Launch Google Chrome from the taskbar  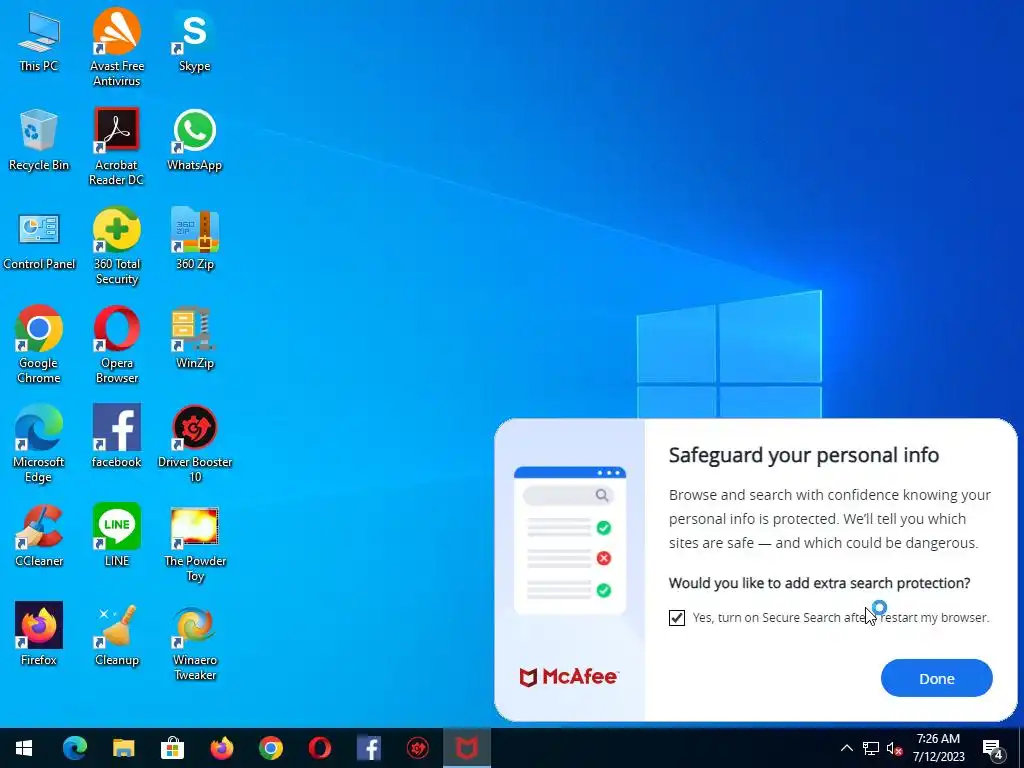(270, 748)
